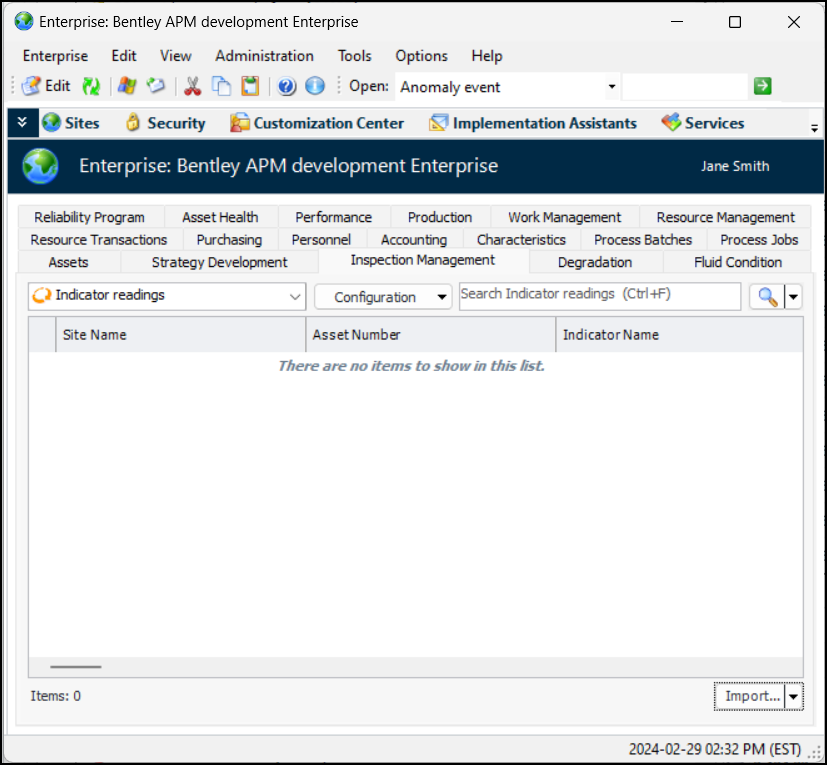The height and width of the screenshot is (765, 827).
Task: Open the Help menu
Action: 487,56
